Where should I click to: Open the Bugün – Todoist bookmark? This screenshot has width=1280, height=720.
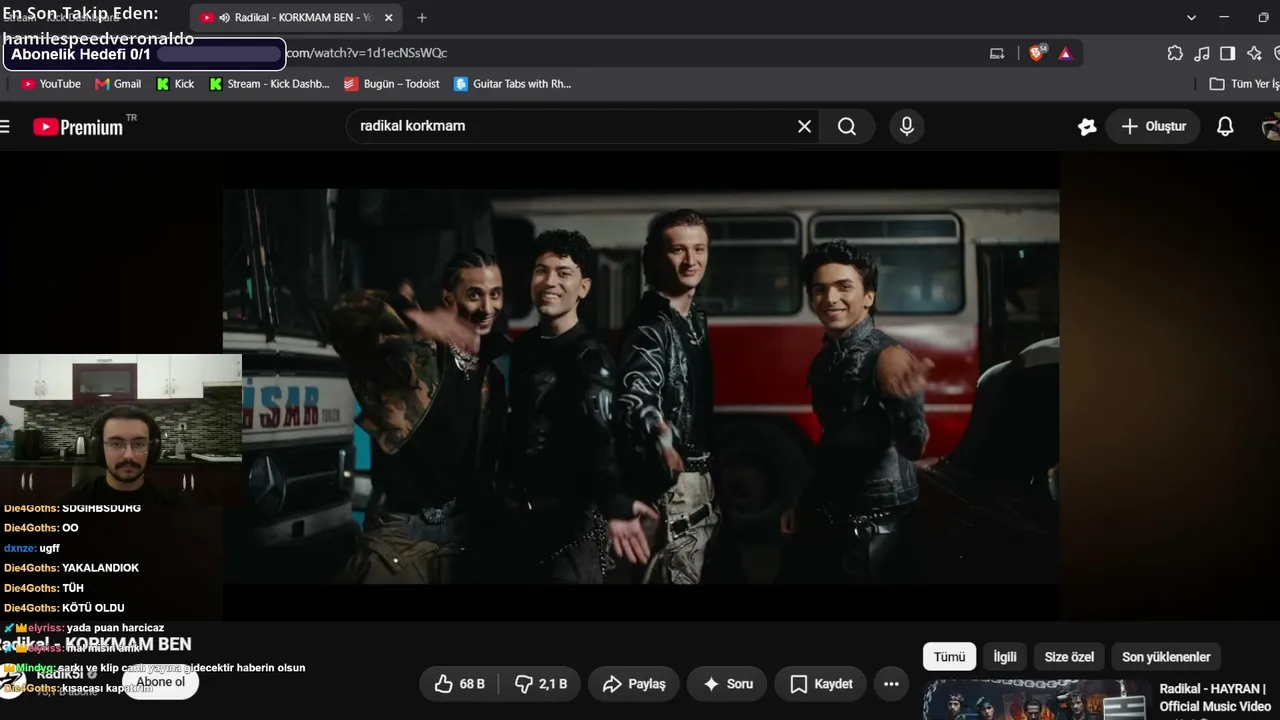pos(392,84)
